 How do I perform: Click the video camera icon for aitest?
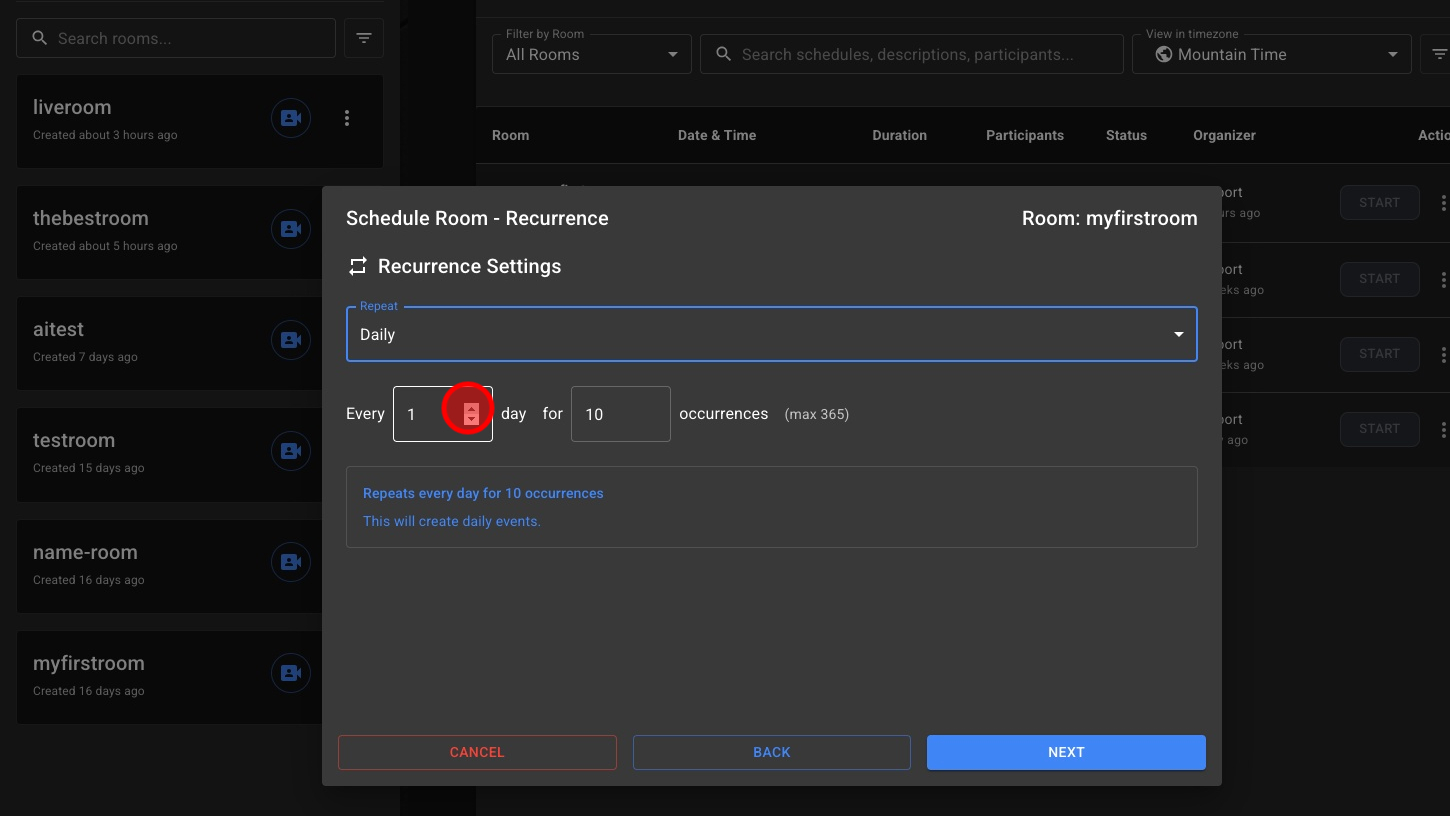pyautogui.click(x=291, y=340)
